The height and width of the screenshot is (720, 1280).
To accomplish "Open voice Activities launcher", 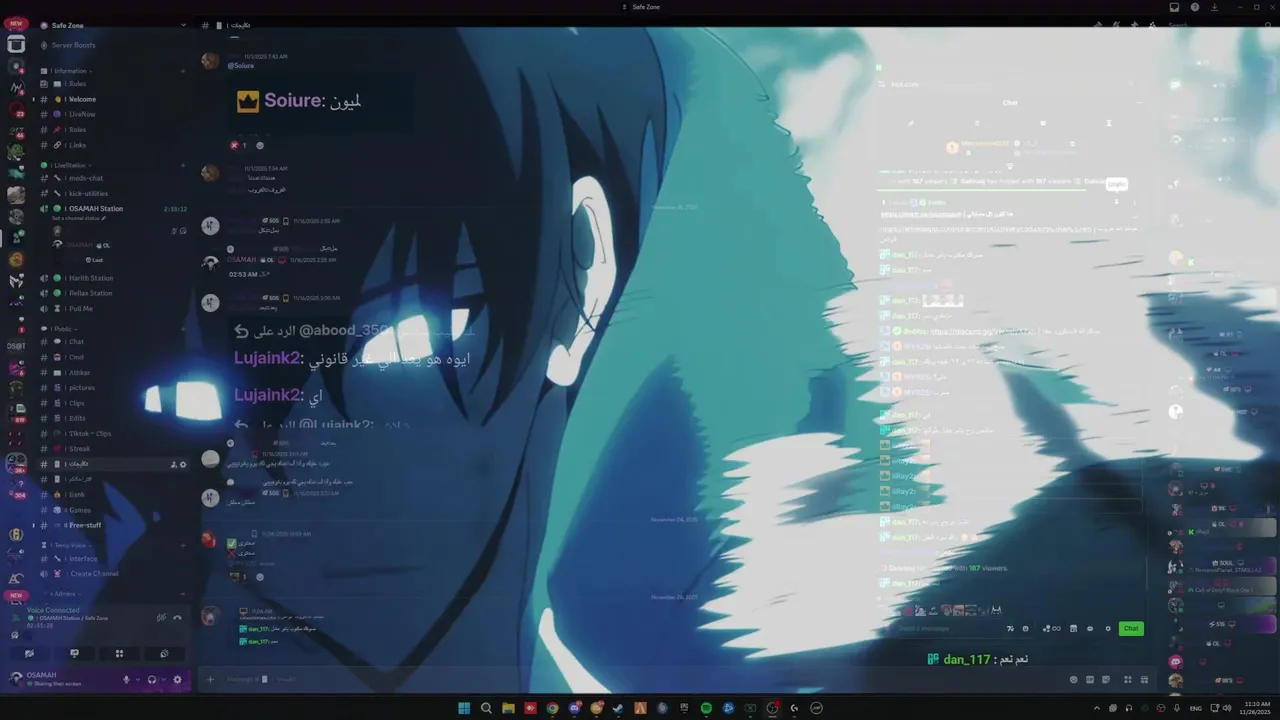I will (119, 653).
